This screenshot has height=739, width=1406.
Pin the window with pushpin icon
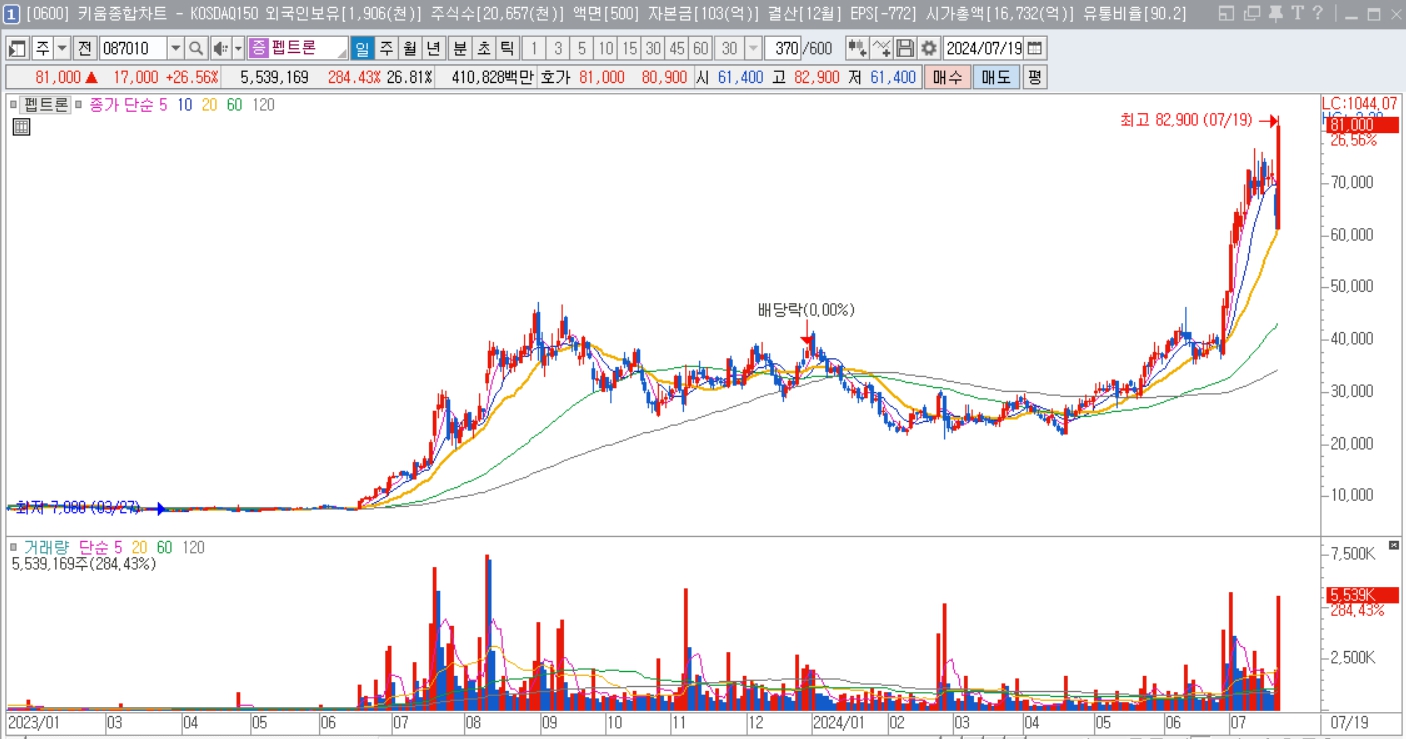click(1275, 13)
